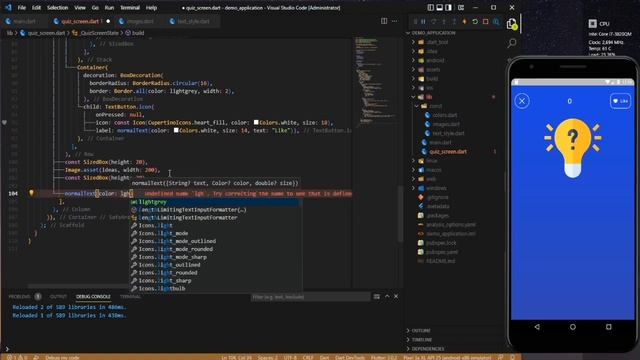This screenshot has height=360, width=640.
Task: Pause debugging in the debug toolbar
Action: tap(423, 21)
